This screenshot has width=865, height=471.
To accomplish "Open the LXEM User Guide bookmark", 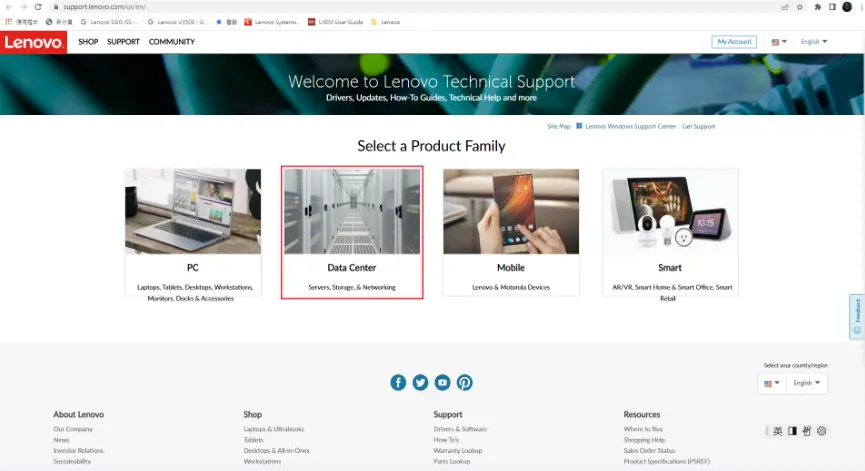I will coord(335,22).
